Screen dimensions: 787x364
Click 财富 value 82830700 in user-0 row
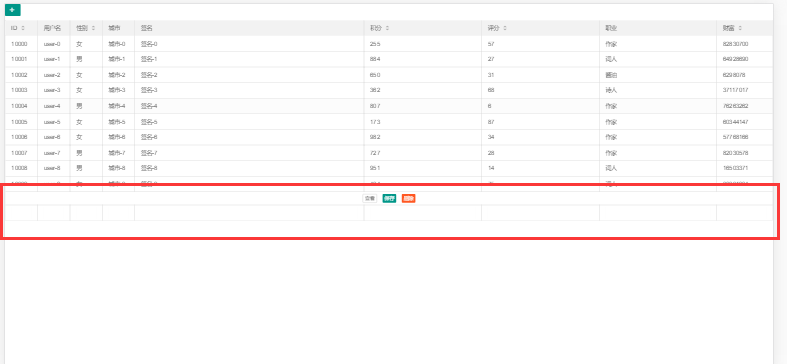[x=735, y=44]
